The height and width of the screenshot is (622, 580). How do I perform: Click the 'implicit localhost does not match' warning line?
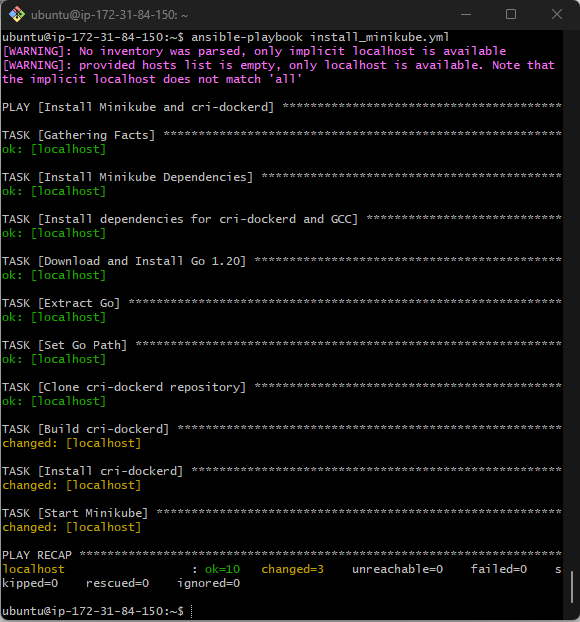tap(152, 79)
